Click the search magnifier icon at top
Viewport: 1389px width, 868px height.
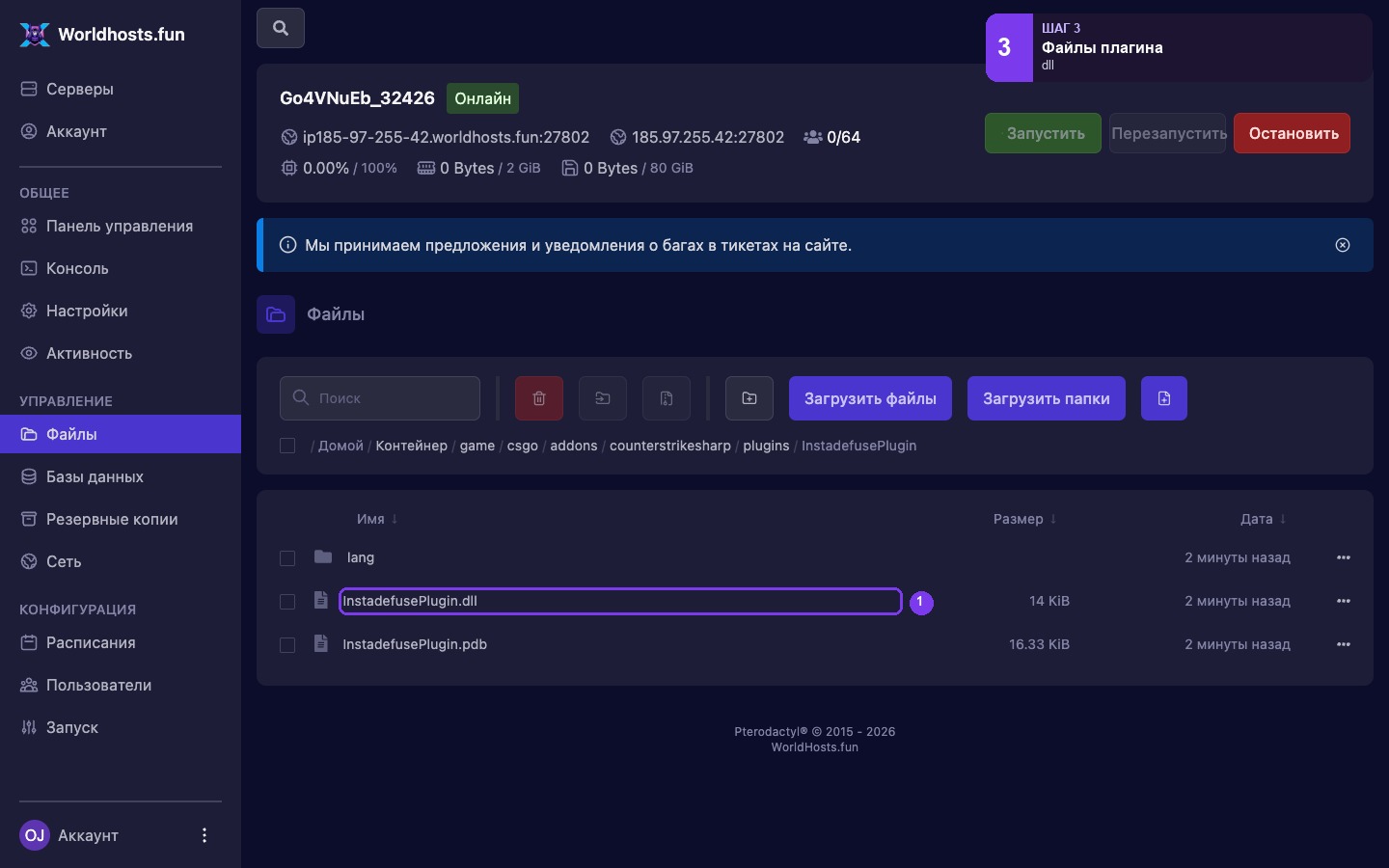point(281,28)
